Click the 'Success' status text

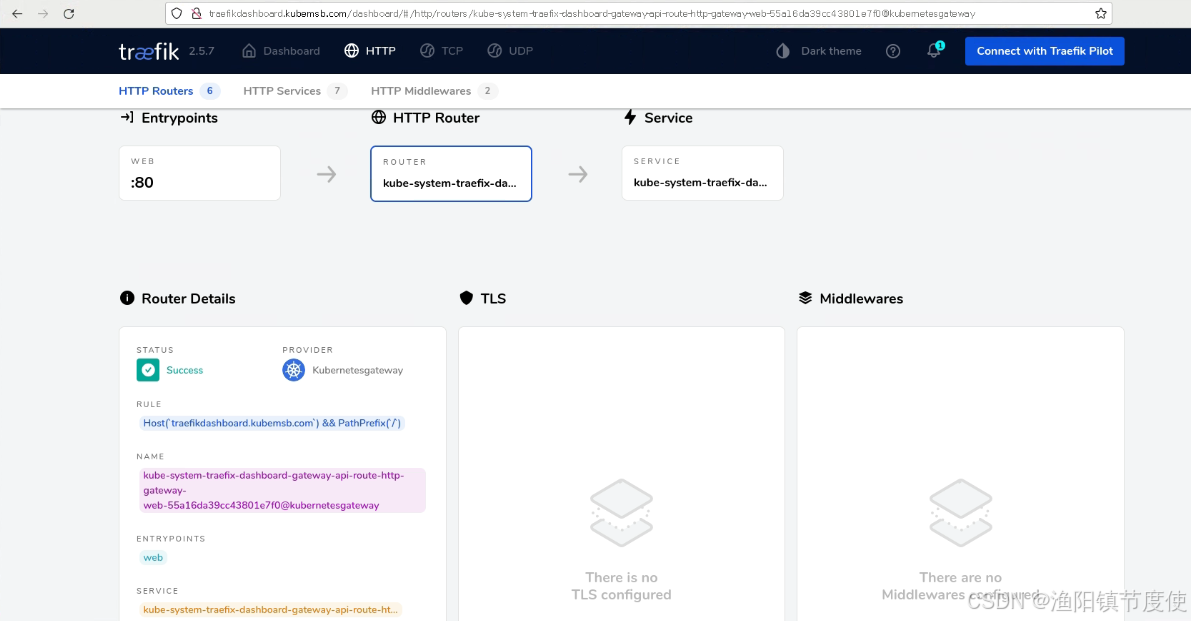click(185, 370)
